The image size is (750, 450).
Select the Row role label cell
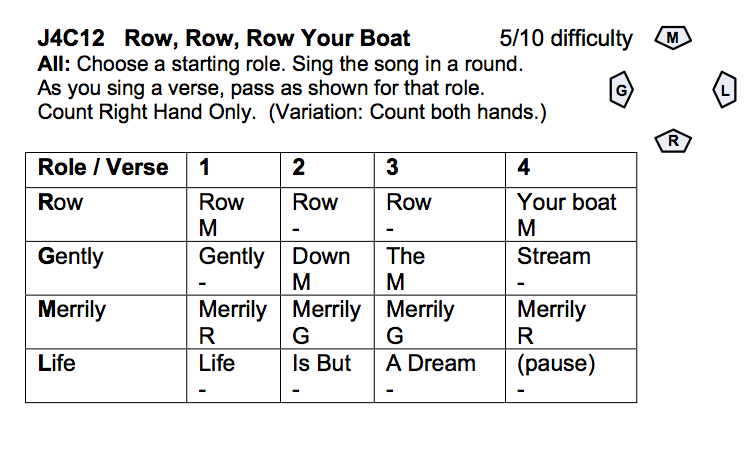coord(106,214)
